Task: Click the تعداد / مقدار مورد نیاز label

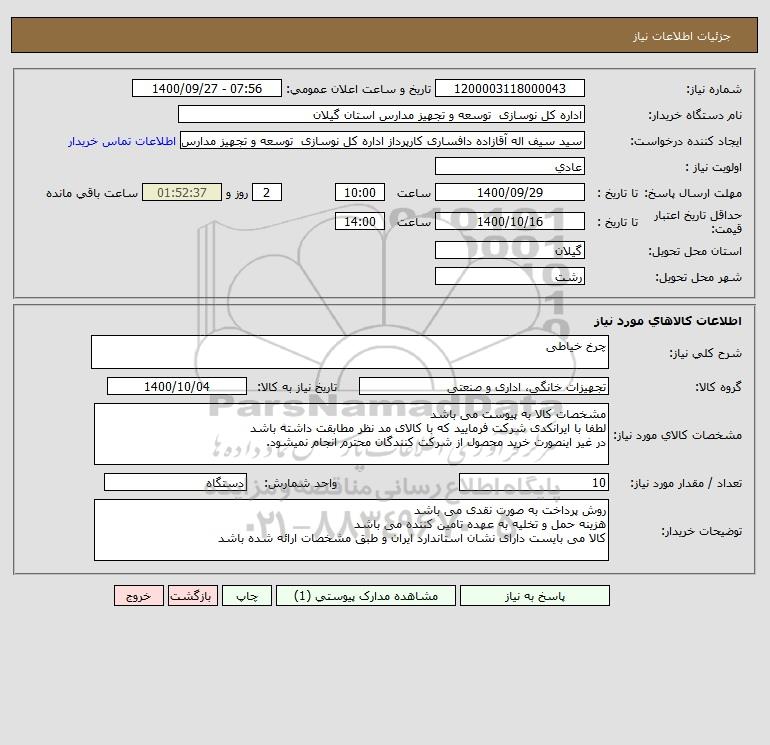Action: (686, 483)
